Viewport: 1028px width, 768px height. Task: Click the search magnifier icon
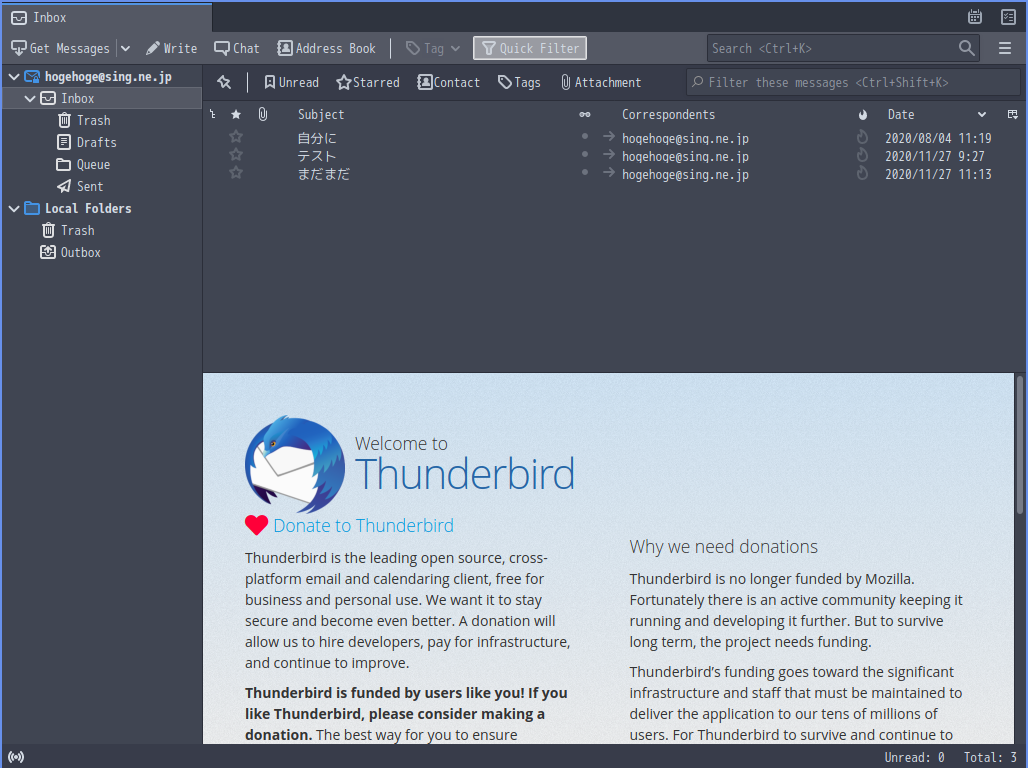(966, 48)
